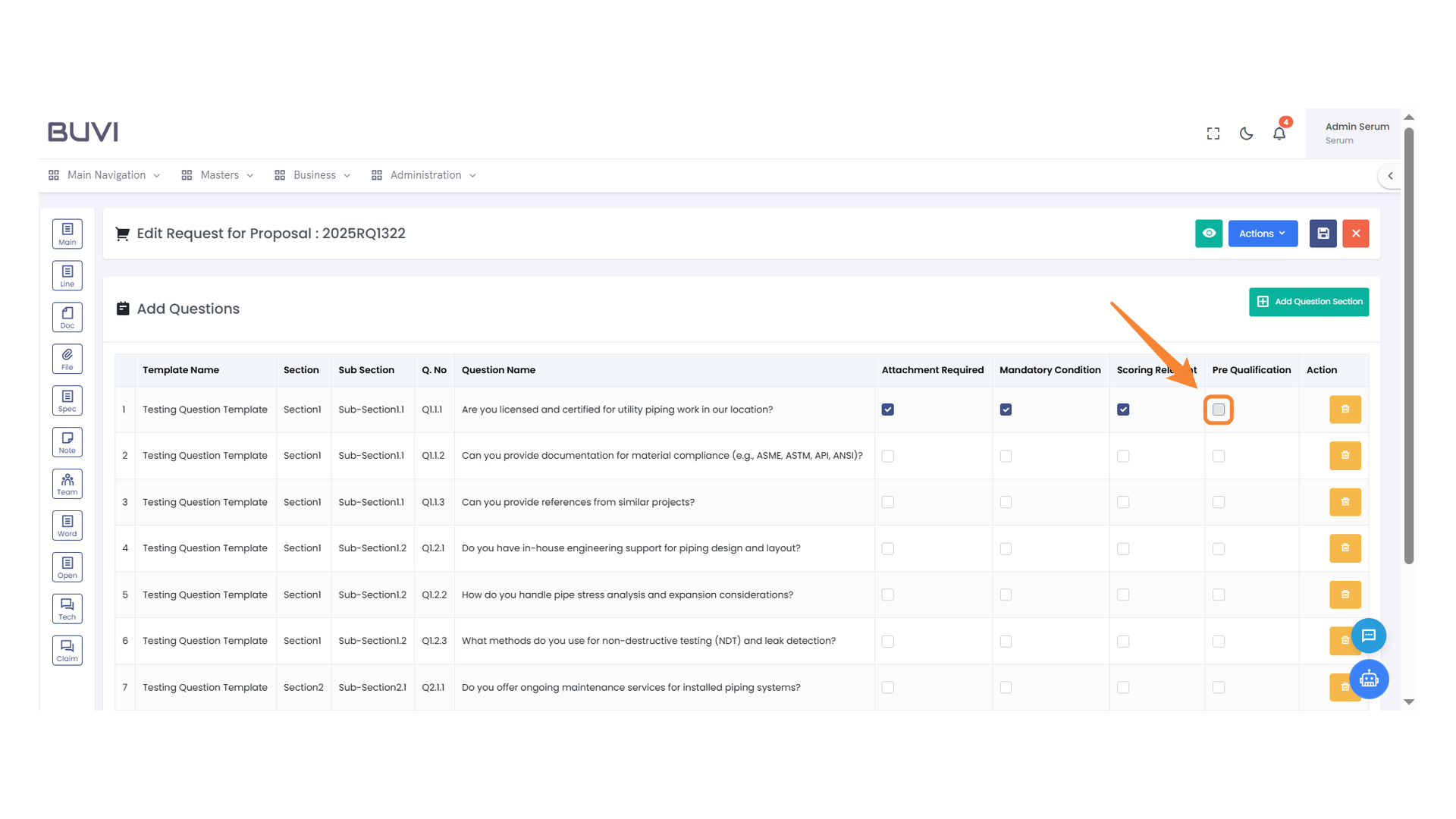Enable Pre Qualification for question Q1.1.1
Viewport: 1456px width, 819px height.
(x=1219, y=409)
